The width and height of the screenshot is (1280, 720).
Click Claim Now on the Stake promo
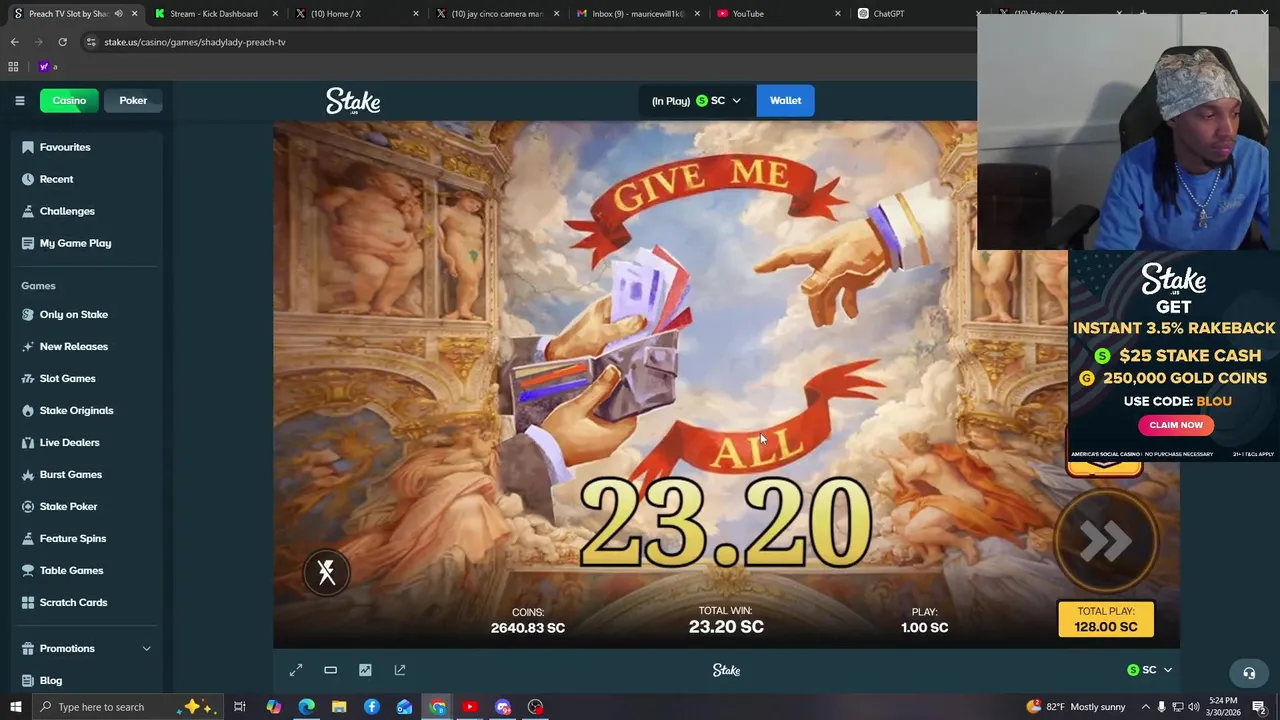pyautogui.click(x=1176, y=425)
